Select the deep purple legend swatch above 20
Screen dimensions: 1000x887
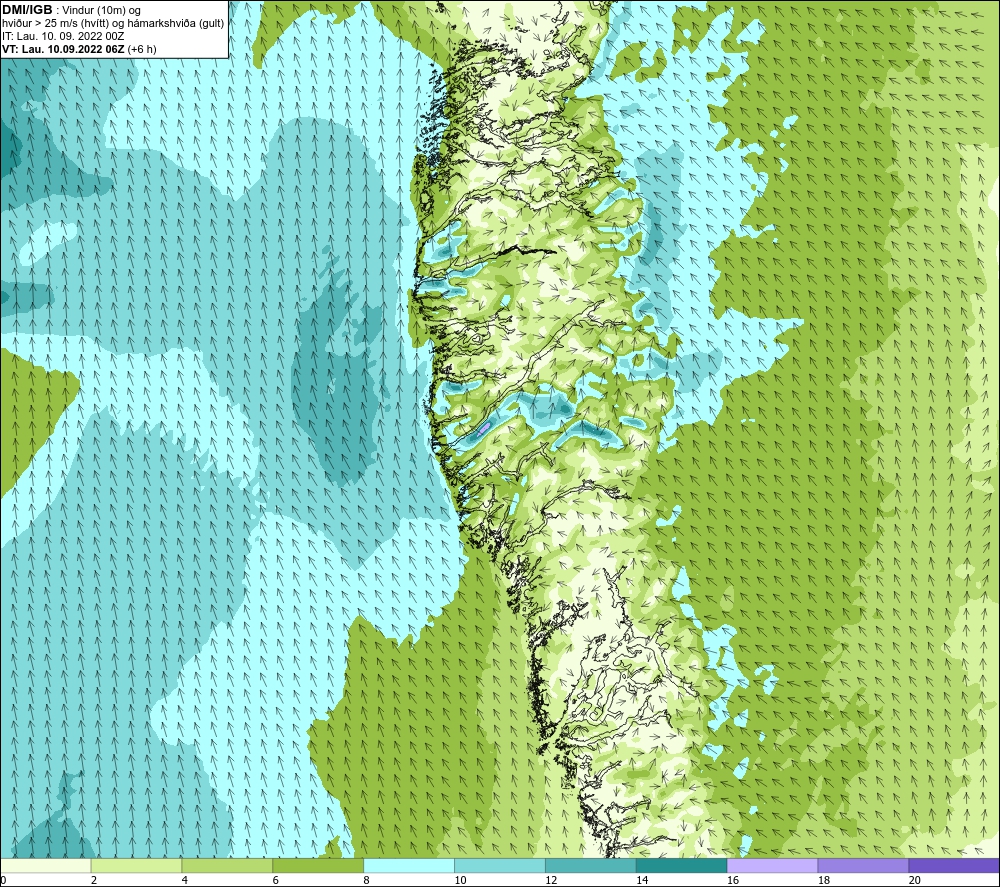click(x=953, y=865)
